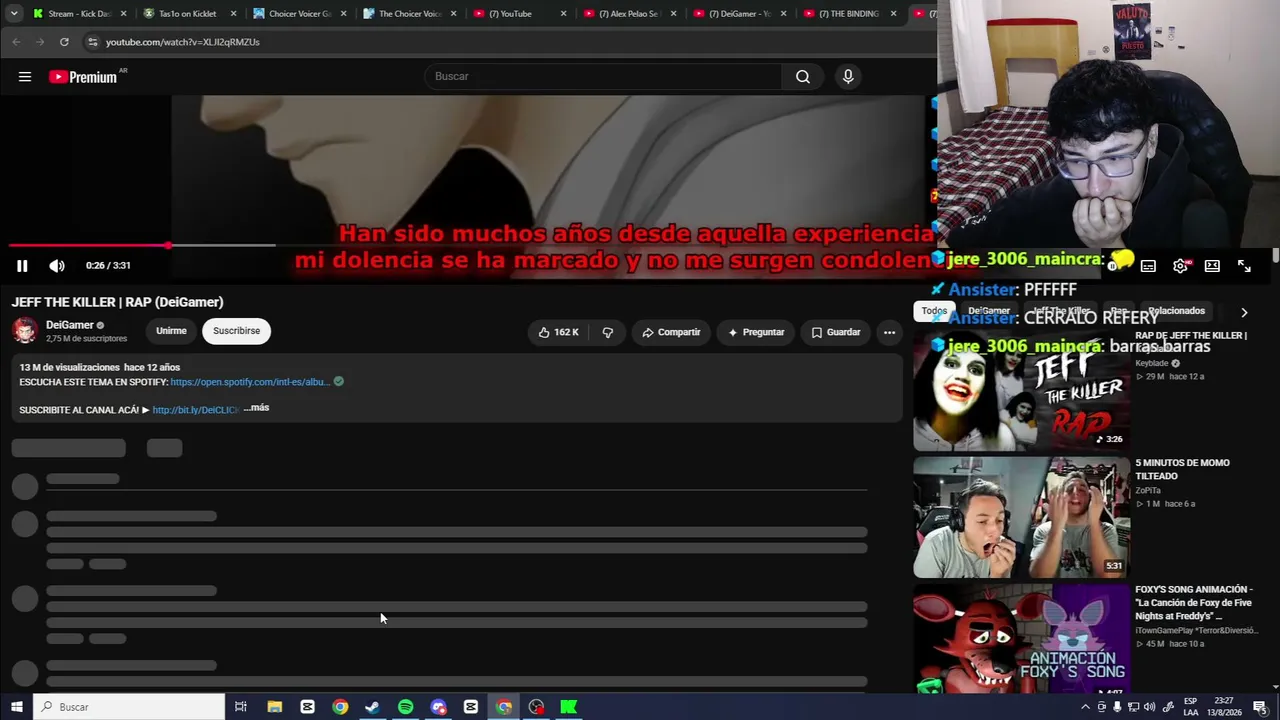Click the search magnifier button
Screen dimensions: 1280x720
pyautogui.click(x=803, y=76)
